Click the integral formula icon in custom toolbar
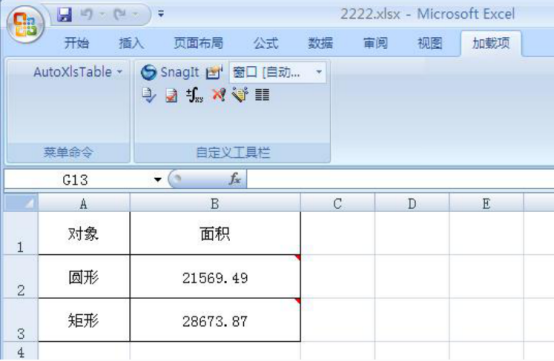This screenshot has width=554, height=361. [x=194, y=95]
